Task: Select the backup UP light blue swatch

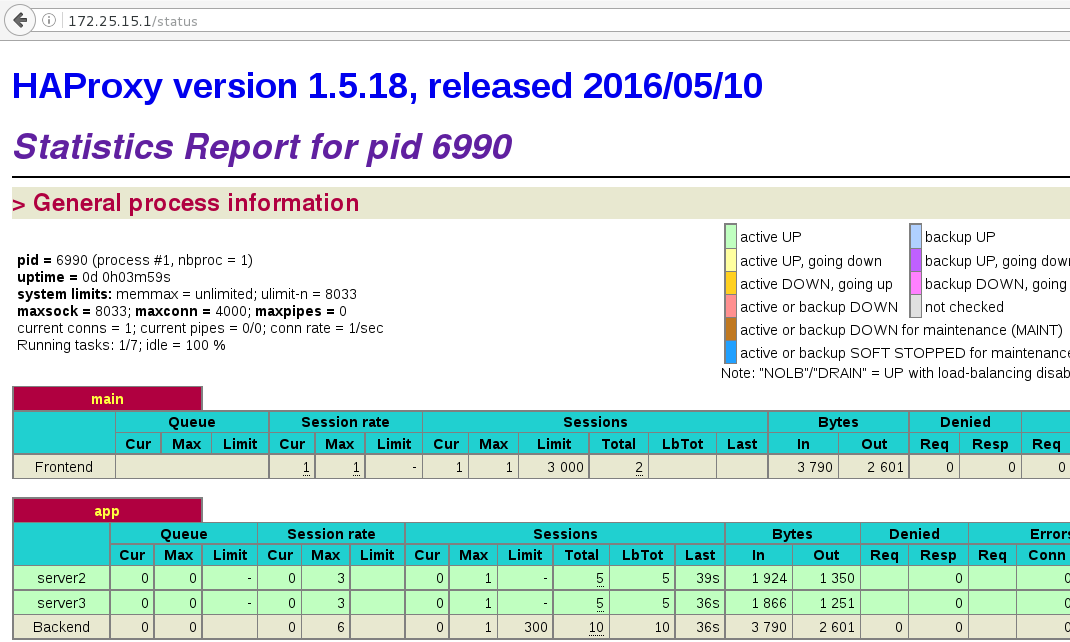Action: (915, 236)
